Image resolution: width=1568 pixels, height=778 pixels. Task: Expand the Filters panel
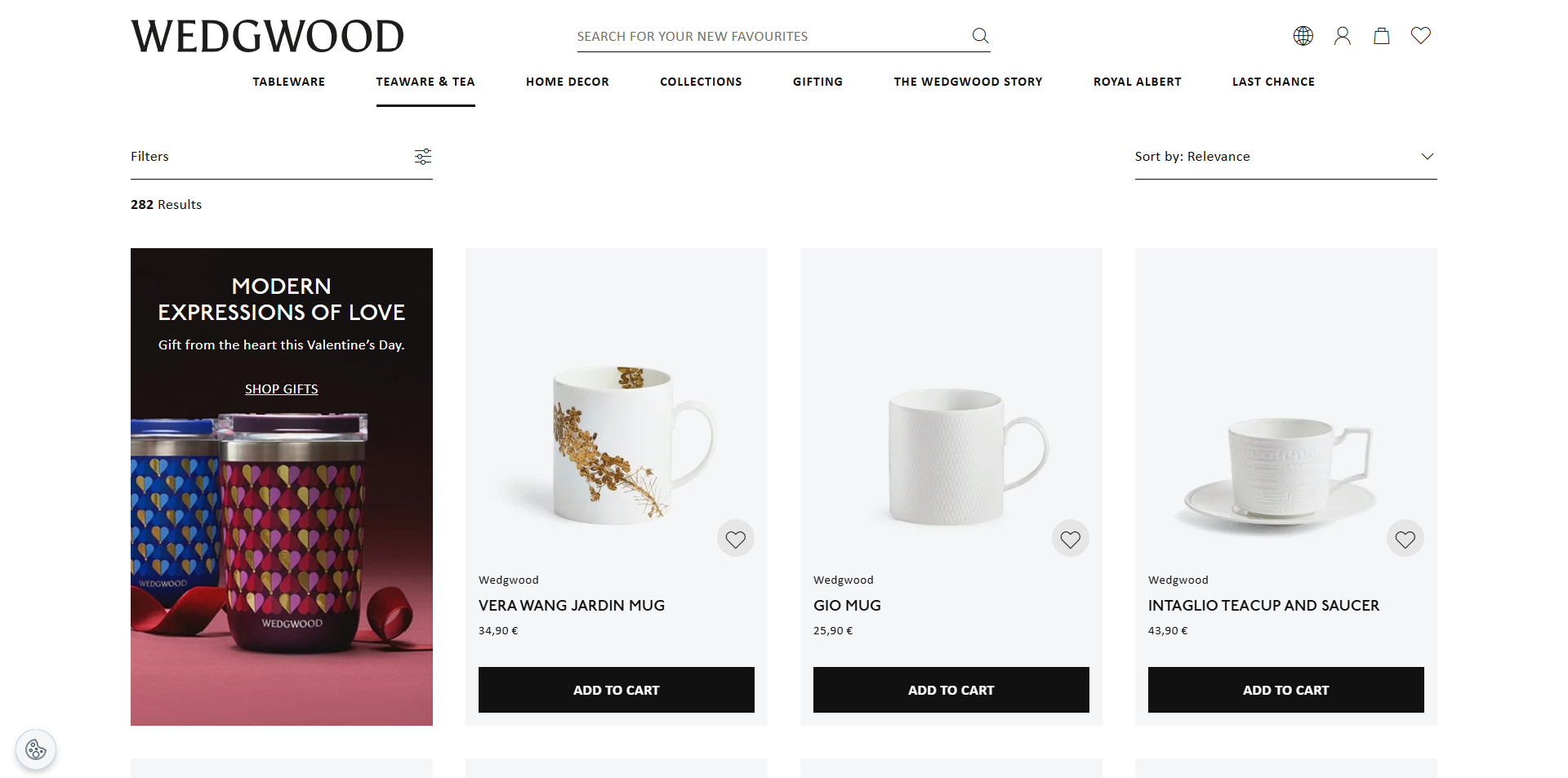tap(149, 156)
